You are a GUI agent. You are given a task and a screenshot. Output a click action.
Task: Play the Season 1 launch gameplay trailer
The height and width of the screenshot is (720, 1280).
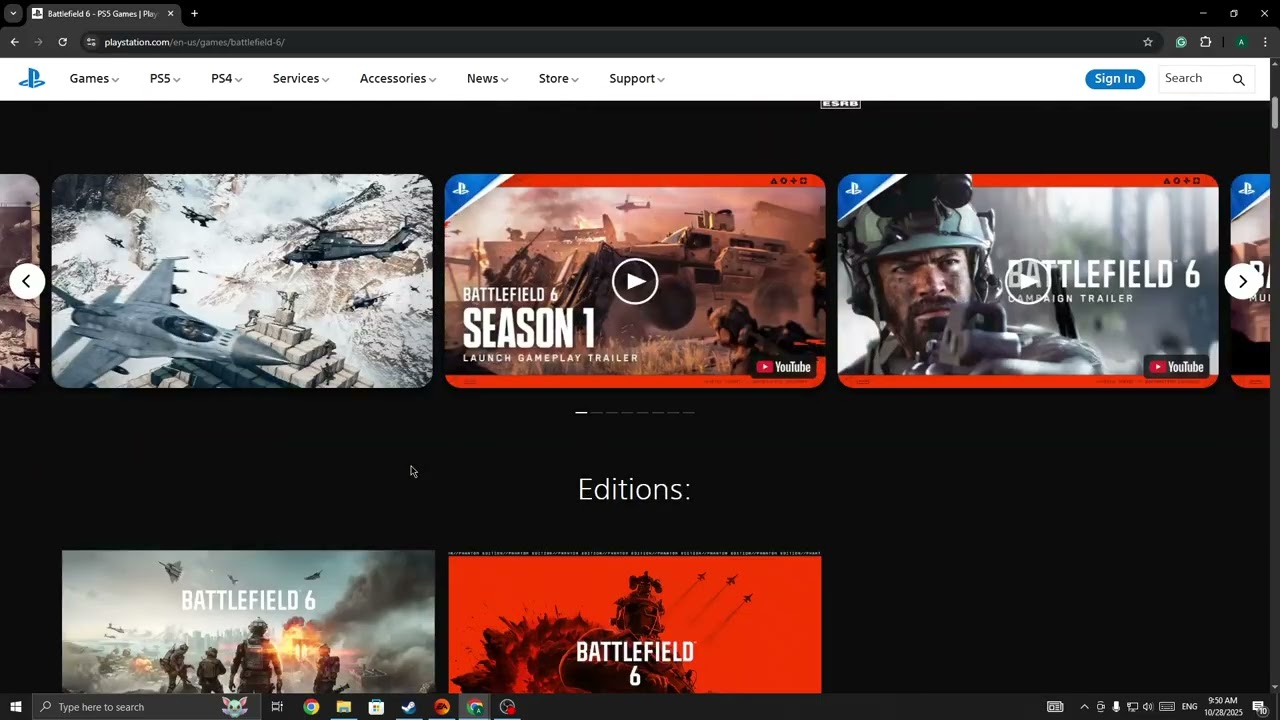pyautogui.click(x=635, y=281)
